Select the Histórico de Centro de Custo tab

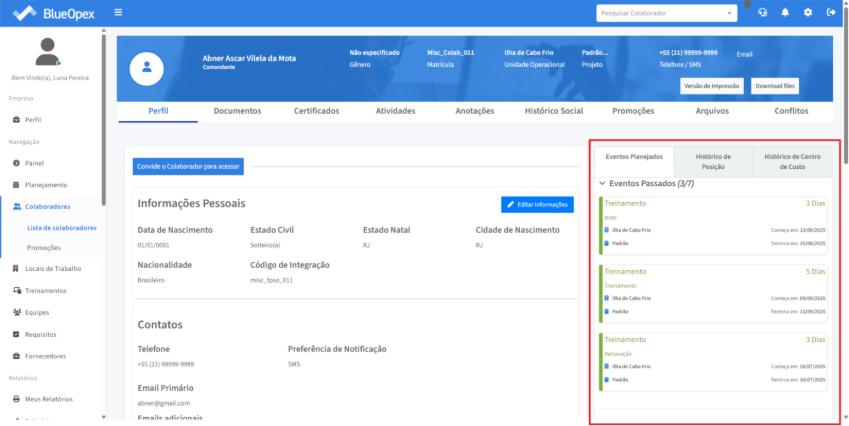(x=792, y=162)
